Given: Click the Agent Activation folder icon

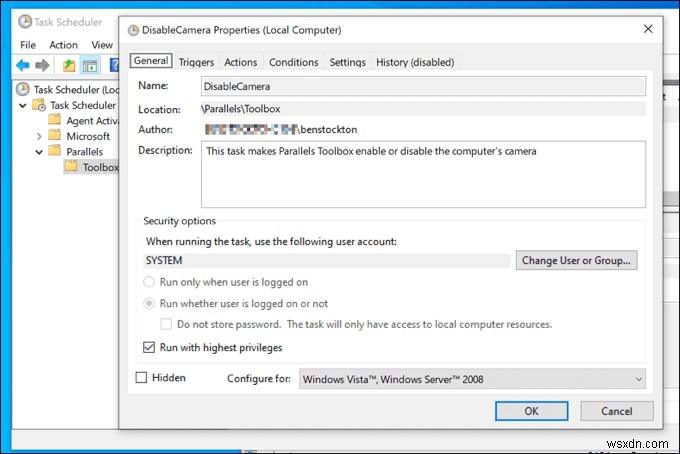Looking at the screenshot, I should coord(55,120).
